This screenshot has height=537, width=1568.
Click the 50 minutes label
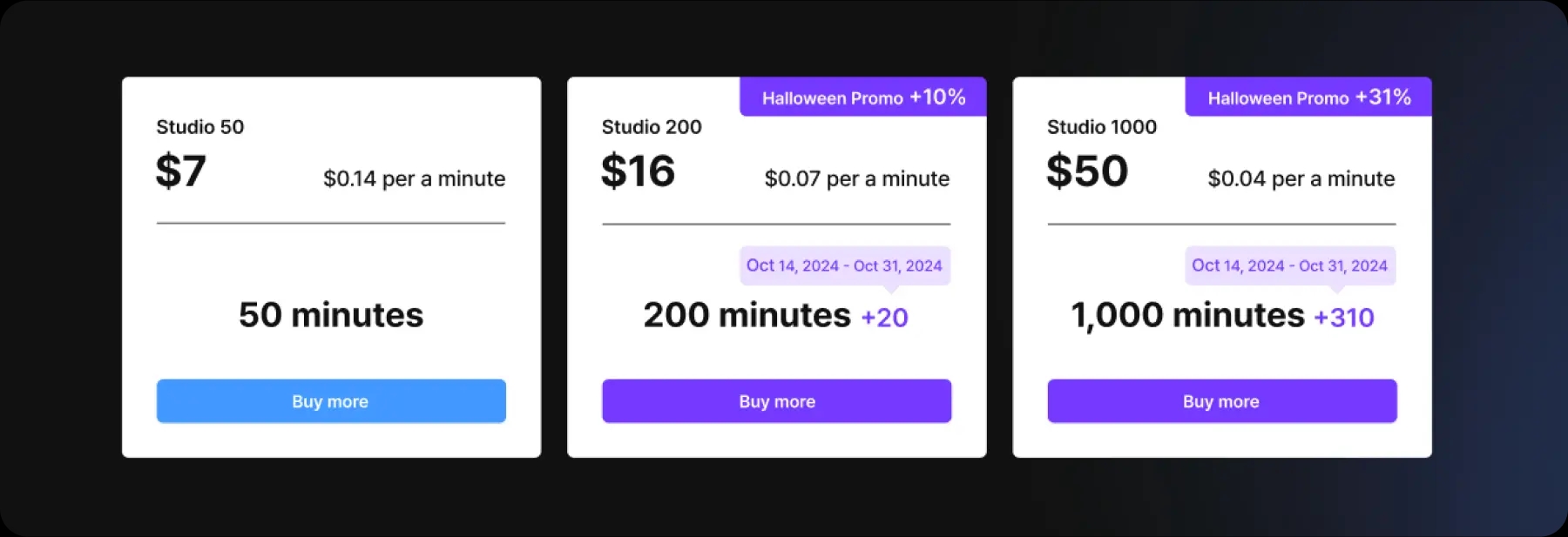331,315
